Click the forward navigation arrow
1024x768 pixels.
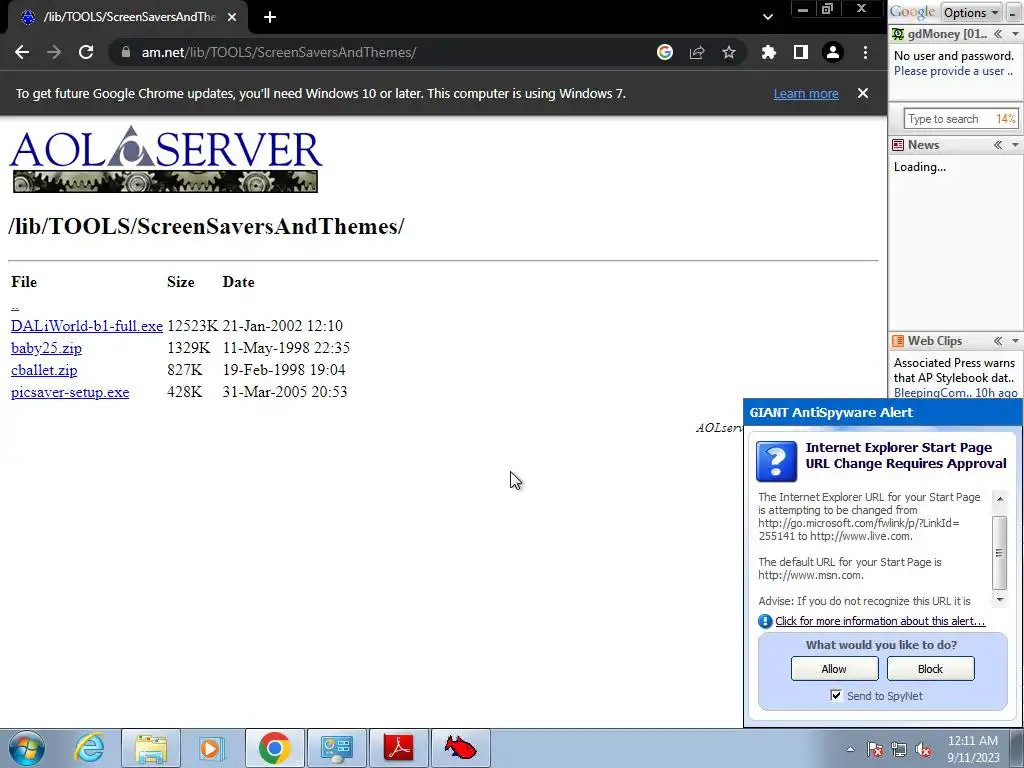(x=54, y=52)
